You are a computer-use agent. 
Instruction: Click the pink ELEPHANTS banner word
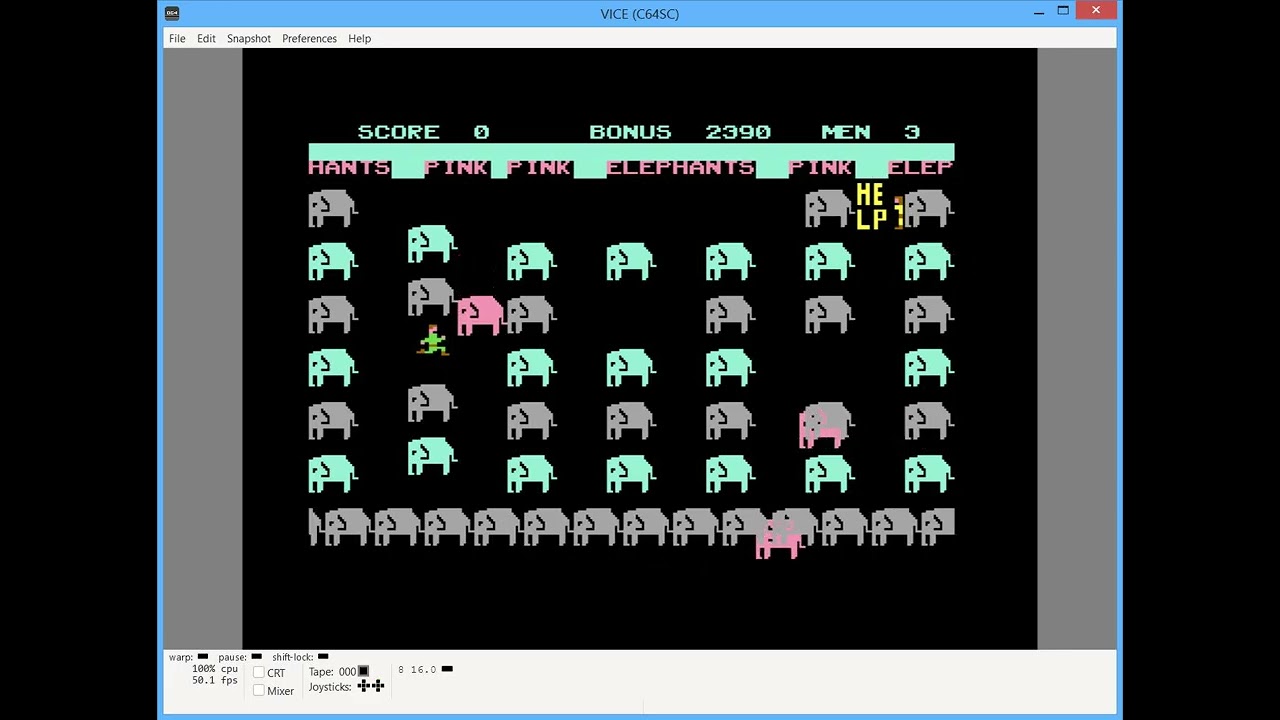click(680, 167)
